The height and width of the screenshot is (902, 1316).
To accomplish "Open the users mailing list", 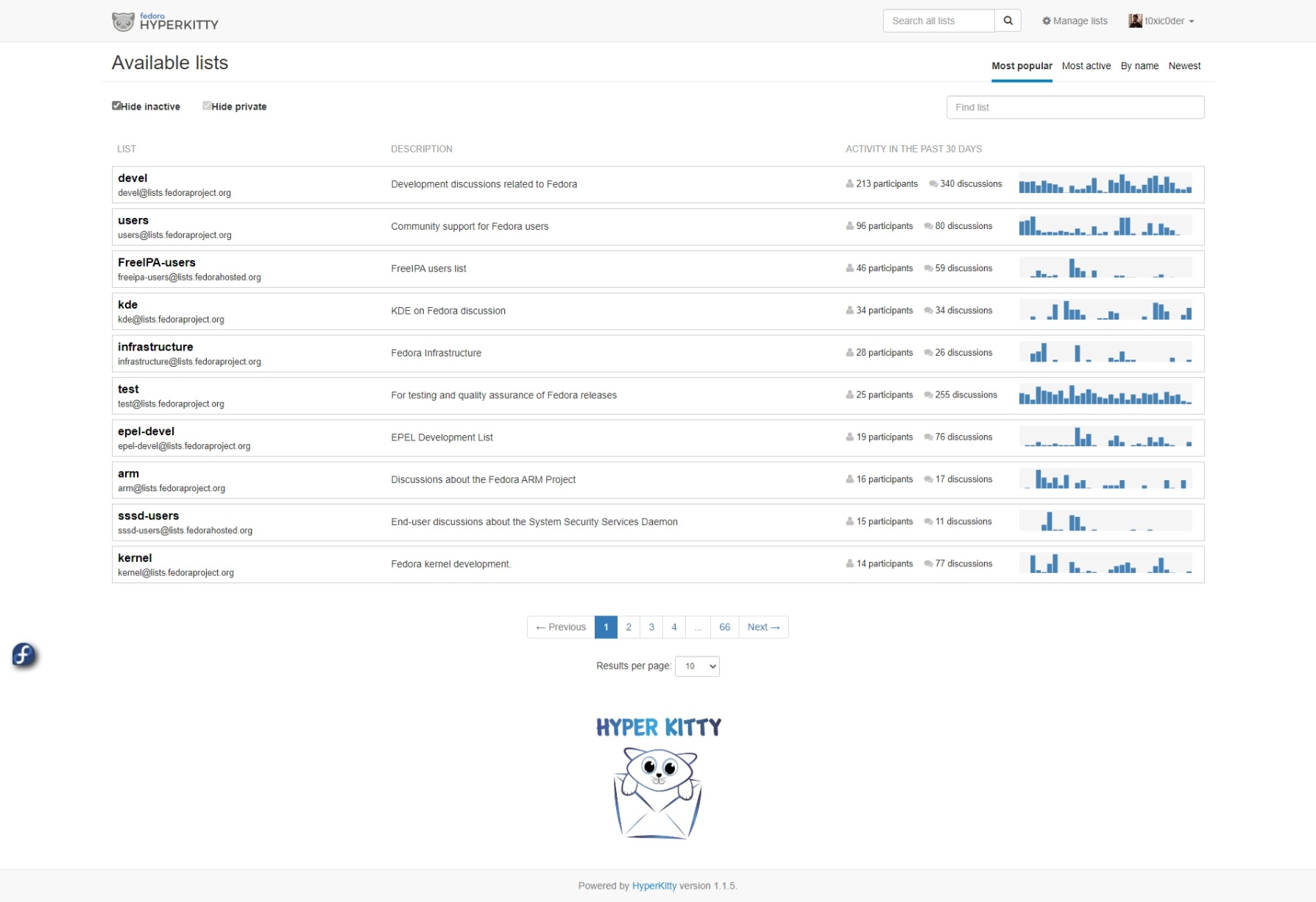I will 133,220.
